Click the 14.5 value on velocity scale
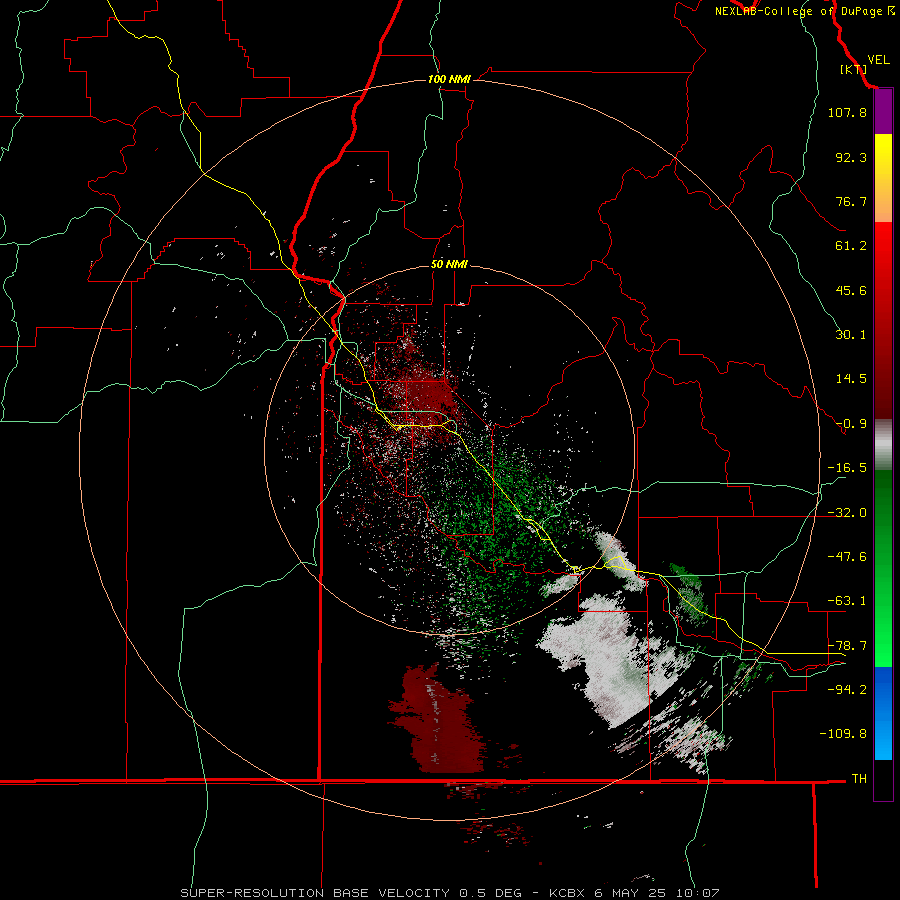This screenshot has width=900, height=900. [851, 379]
